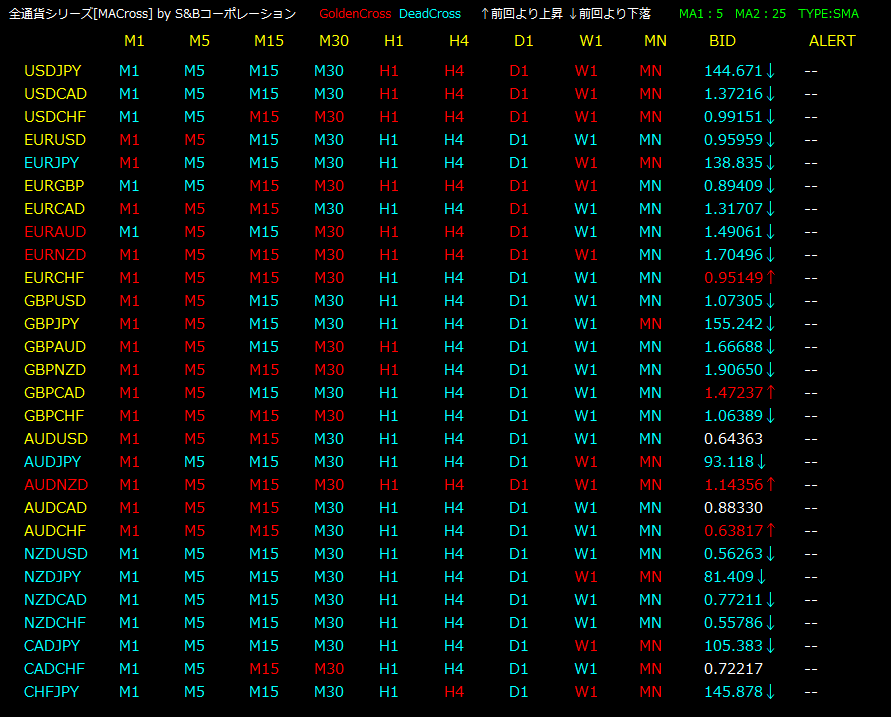The height and width of the screenshot is (717, 891).
Task: Click the CADCHF bid 0.72217
Action: coord(733,669)
